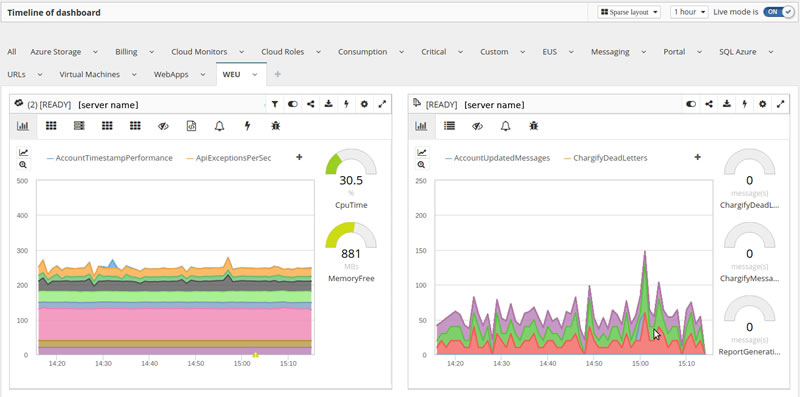
Task: Open the bug icon in right widget toolbar
Action: (534, 126)
